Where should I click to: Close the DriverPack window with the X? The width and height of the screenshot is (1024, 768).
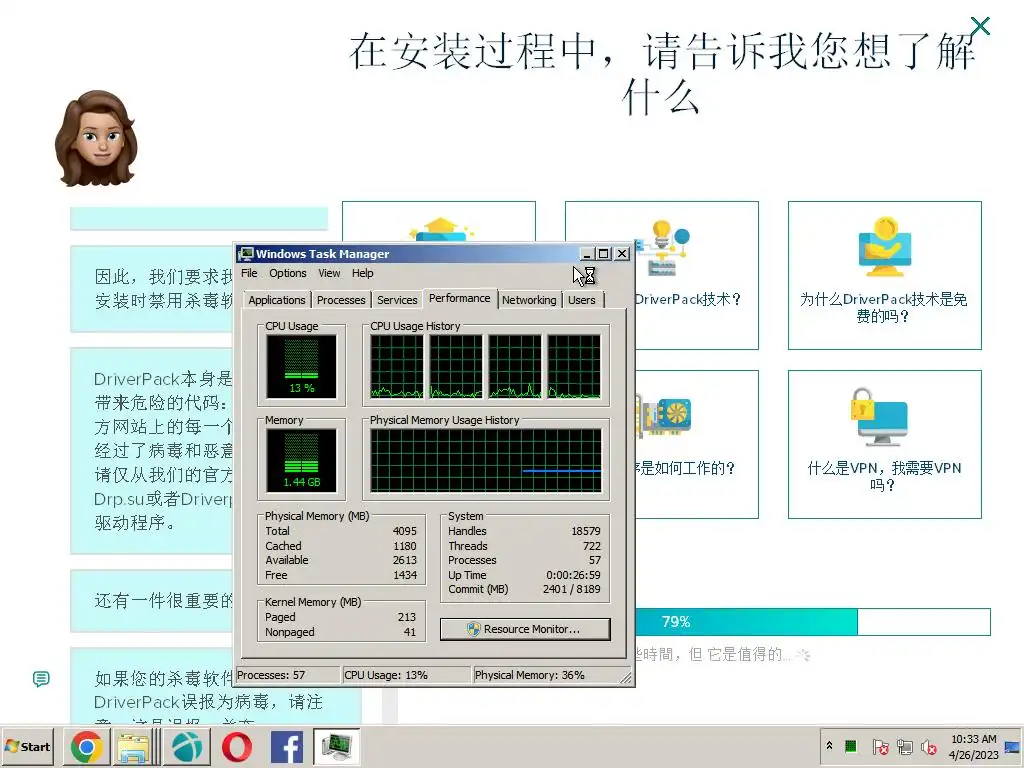tap(980, 26)
